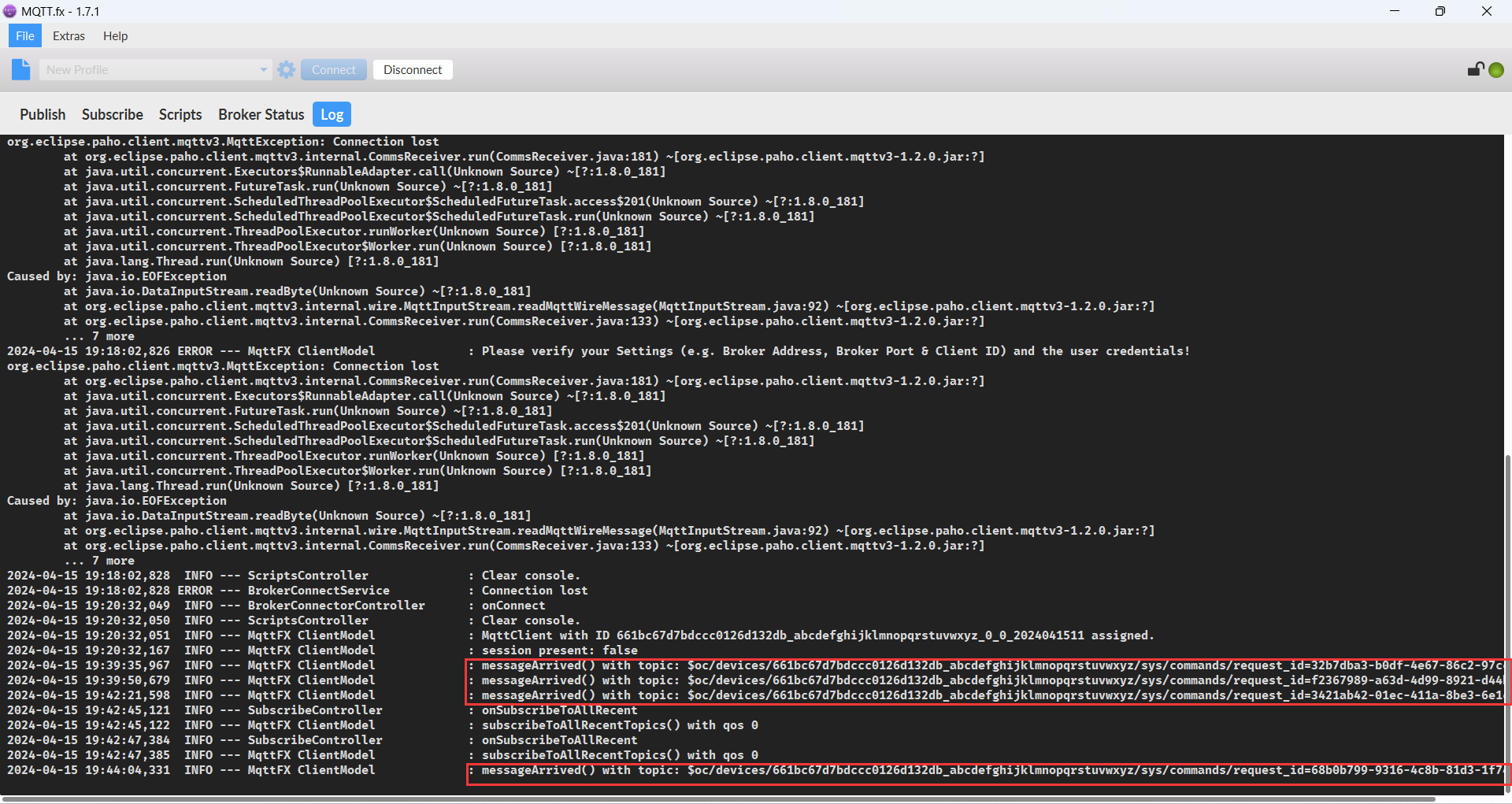Go to the Scripts tab
This screenshot has height=804, width=1512.
tap(180, 114)
